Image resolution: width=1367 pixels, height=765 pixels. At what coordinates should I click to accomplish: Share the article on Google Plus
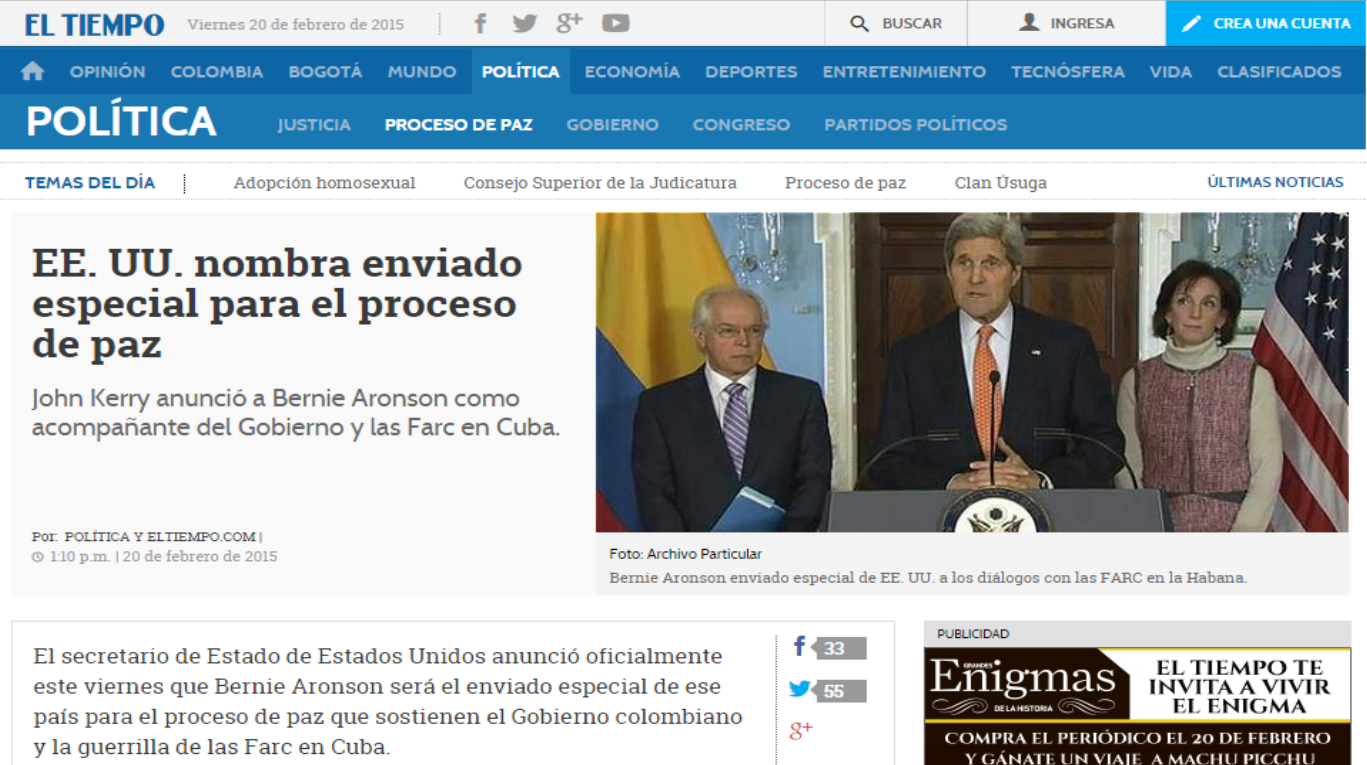[801, 730]
